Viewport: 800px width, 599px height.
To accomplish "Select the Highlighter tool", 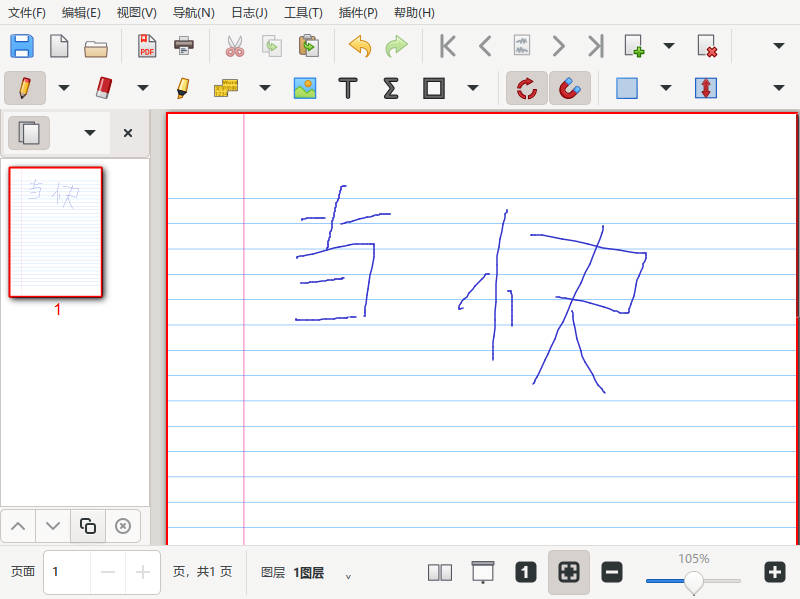I will point(182,88).
